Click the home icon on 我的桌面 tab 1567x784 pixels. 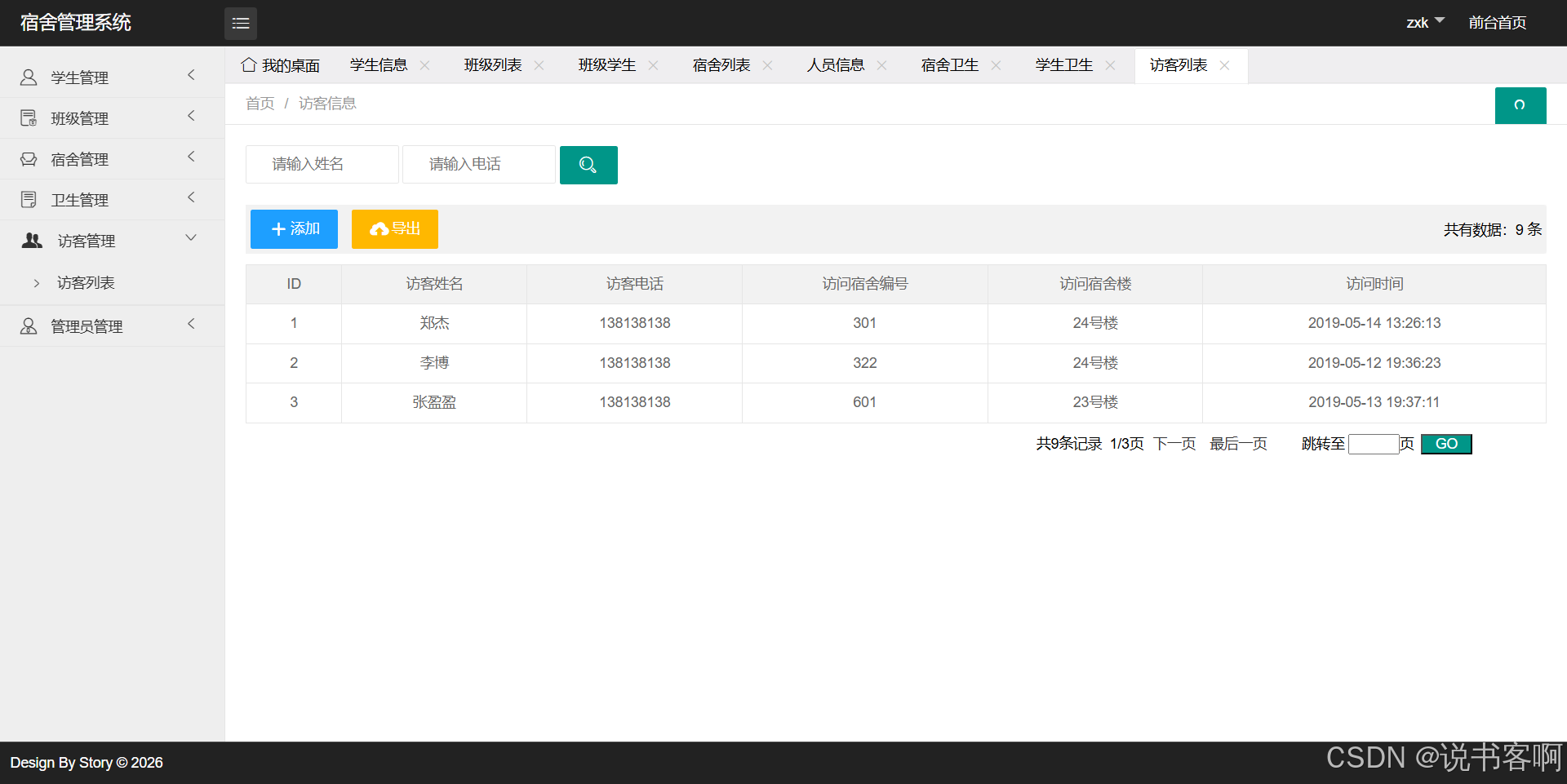249,65
